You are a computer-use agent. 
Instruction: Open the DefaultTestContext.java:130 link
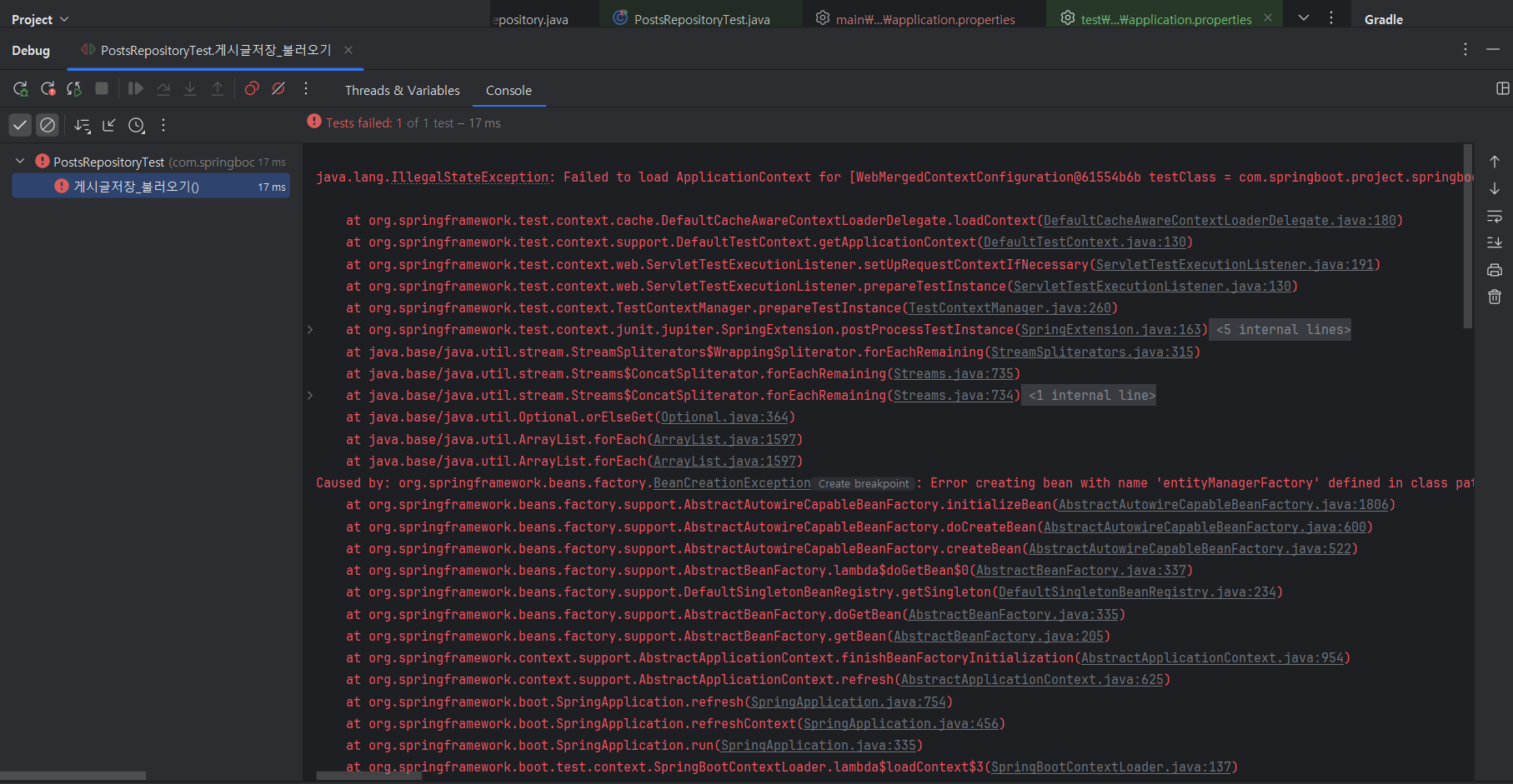(x=1085, y=242)
